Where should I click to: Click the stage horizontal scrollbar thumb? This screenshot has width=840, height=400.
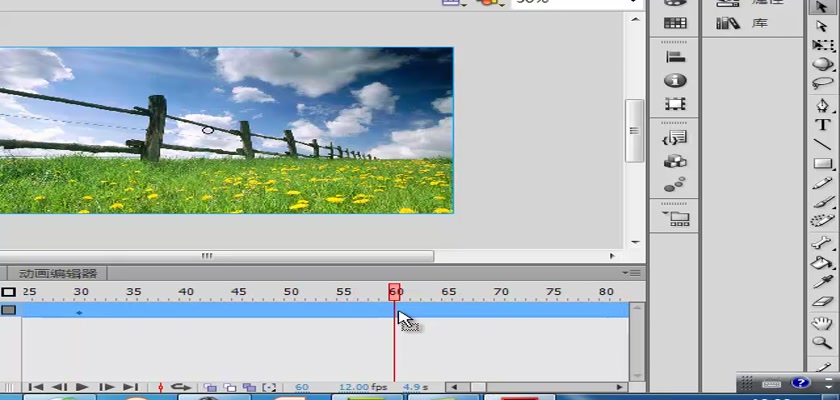217,256
